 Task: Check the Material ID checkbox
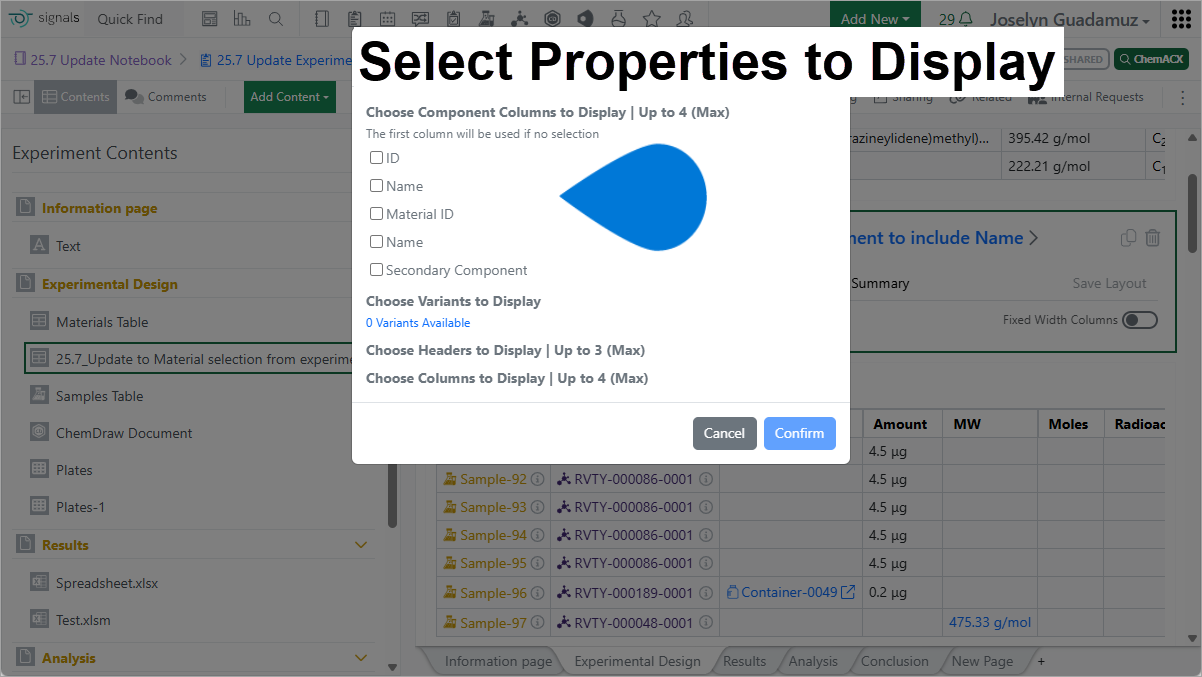click(376, 214)
